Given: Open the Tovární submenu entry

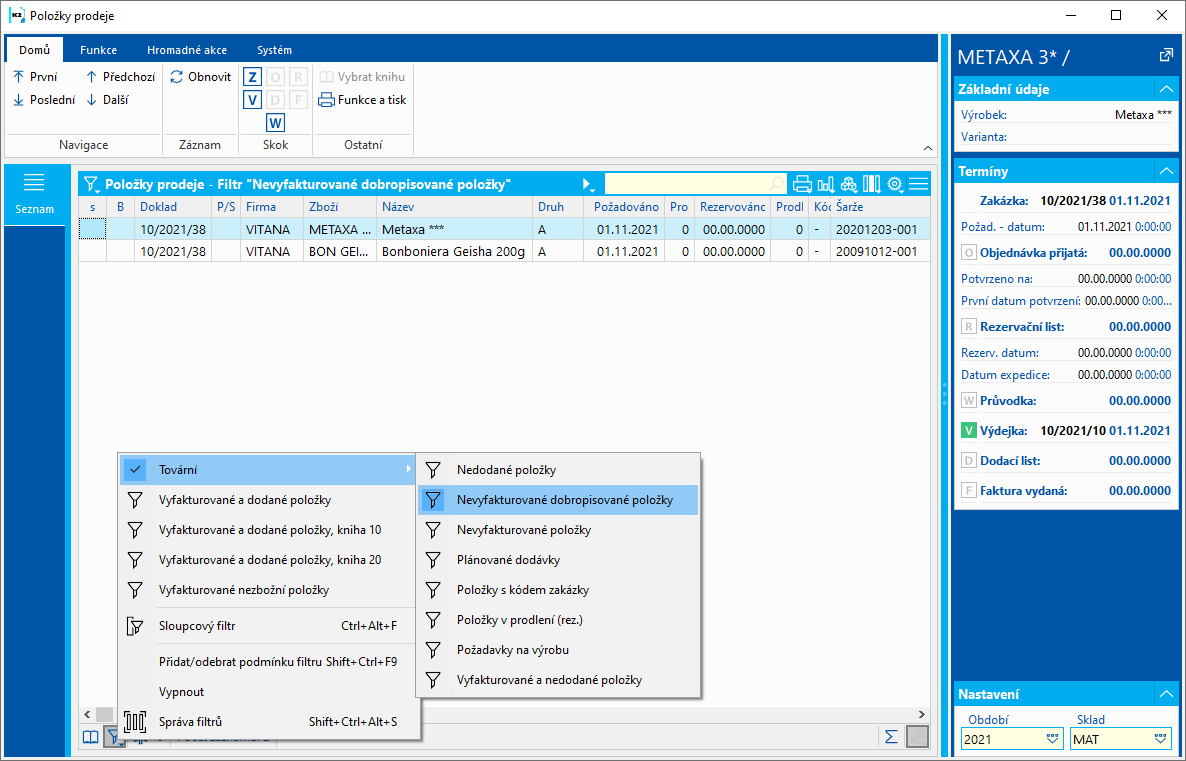Looking at the screenshot, I should pos(268,470).
